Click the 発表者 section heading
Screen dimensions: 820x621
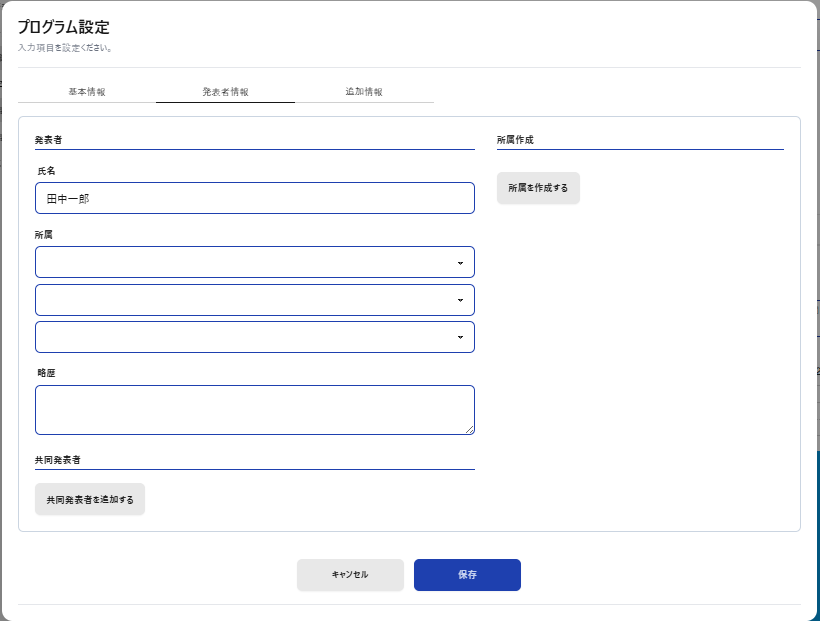(49, 140)
